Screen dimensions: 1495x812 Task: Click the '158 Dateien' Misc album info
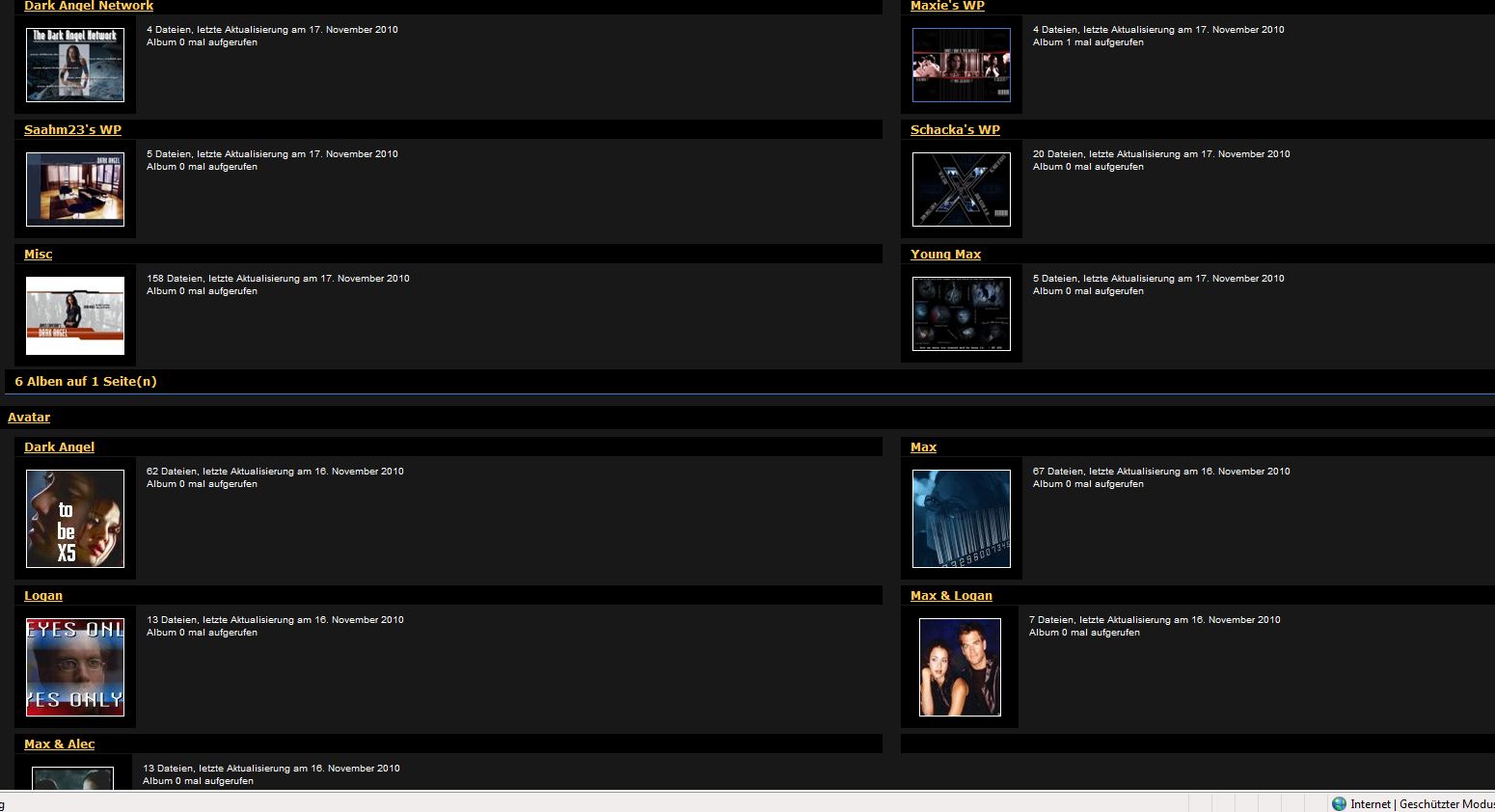tap(278, 279)
